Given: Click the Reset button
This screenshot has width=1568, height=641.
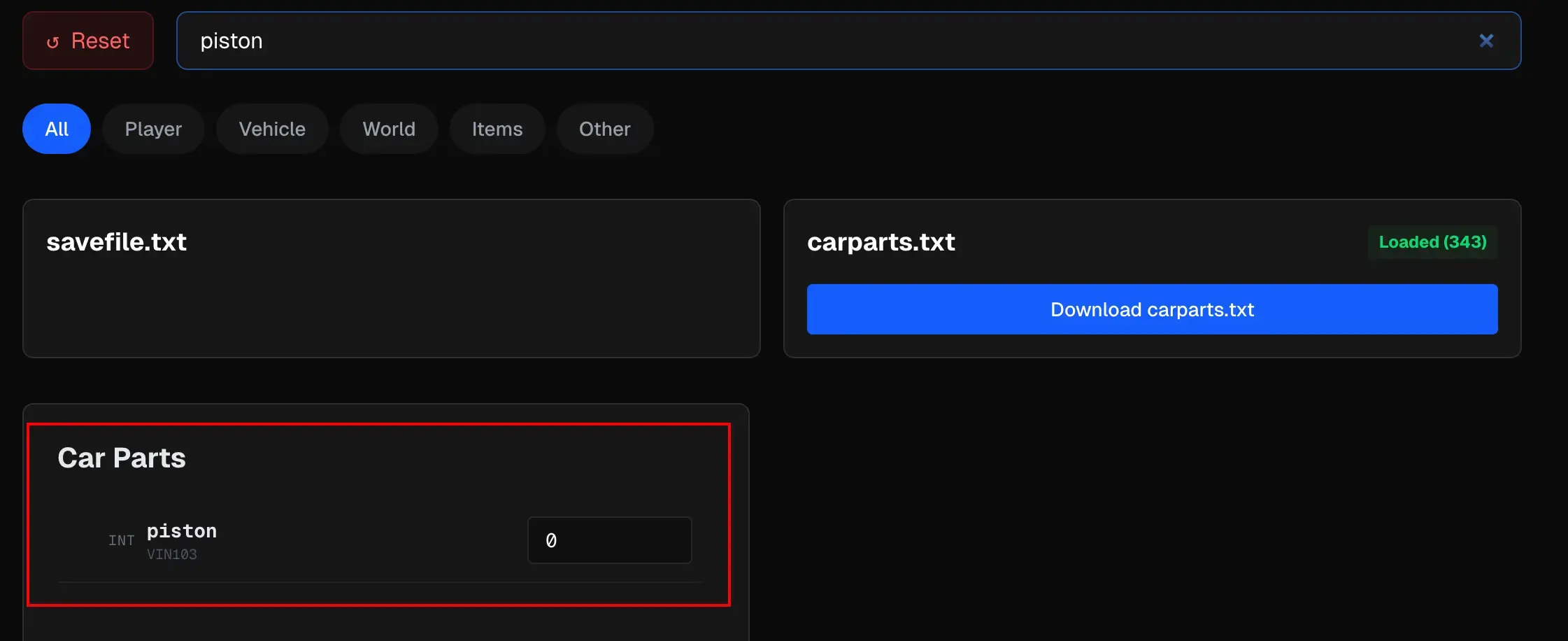Looking at the screenshot, I should click(x=88, y=41).
